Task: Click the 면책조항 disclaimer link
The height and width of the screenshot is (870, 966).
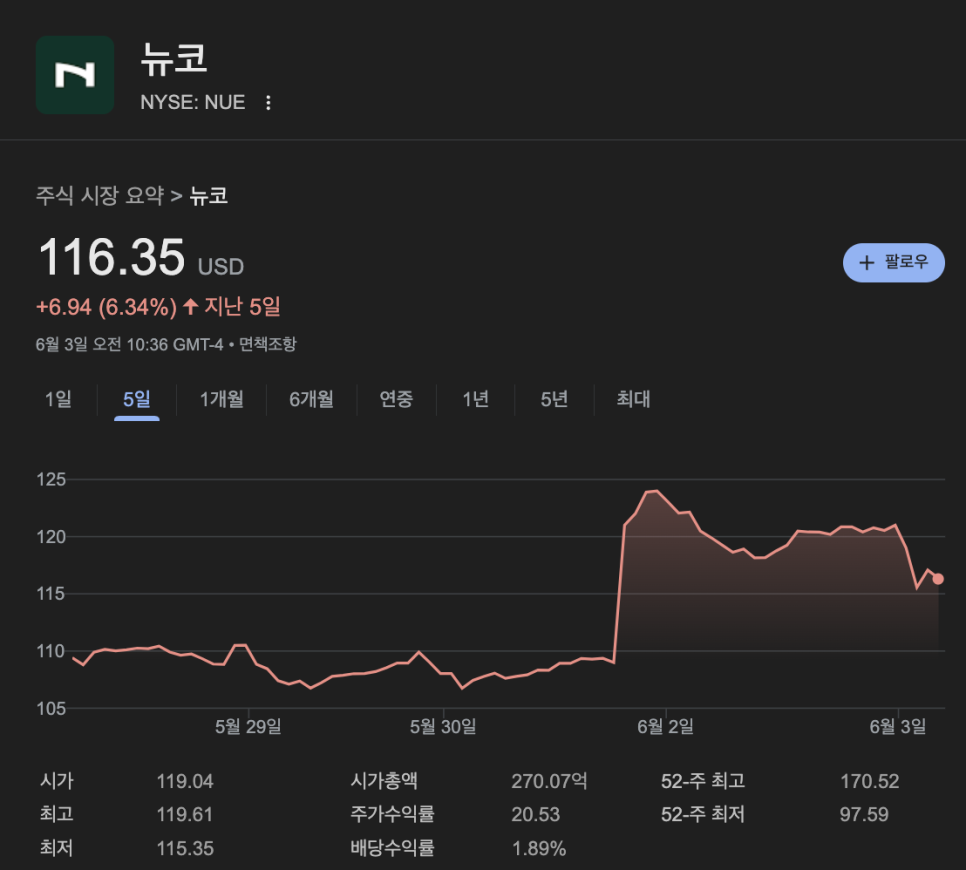Action: click(268, 344)
